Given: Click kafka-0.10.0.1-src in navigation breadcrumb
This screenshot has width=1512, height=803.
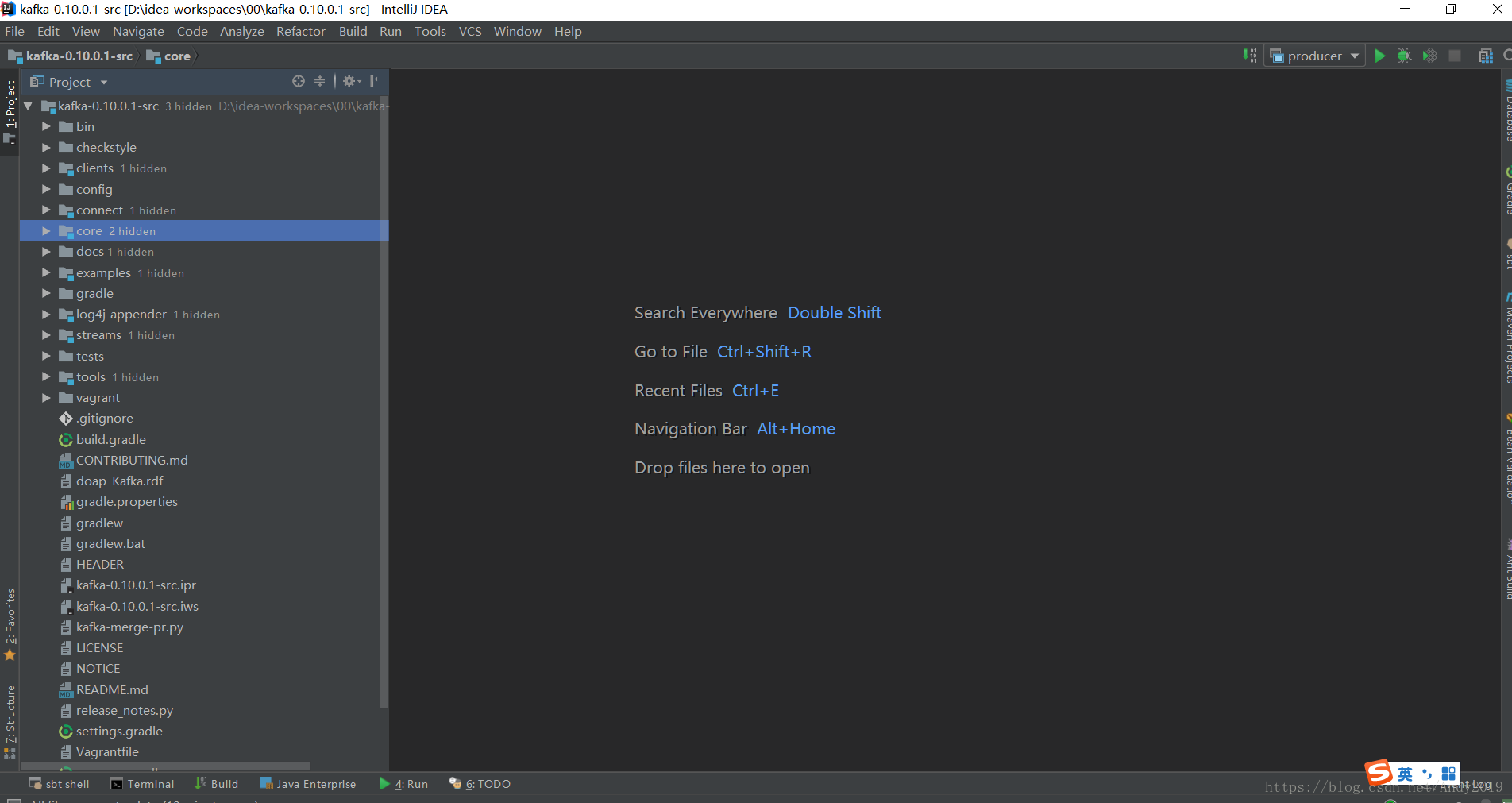Looking at the screenshot, I should click(71, 56).
